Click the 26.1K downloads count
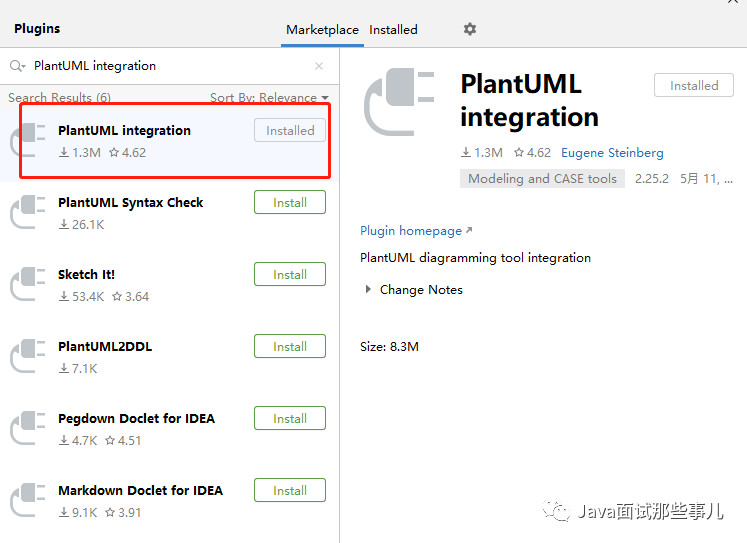 (81, 225)
